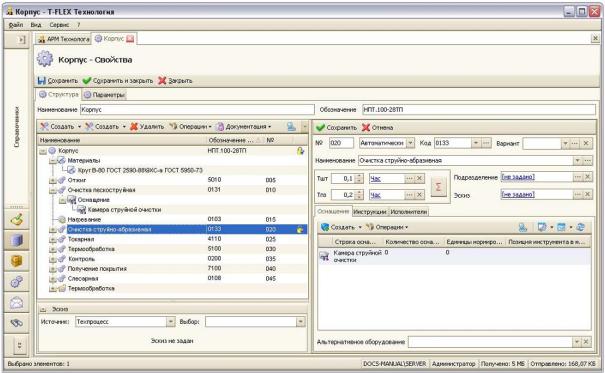The width and height of the screenshot is (605, 373).
Task: Clear the Тшт unit with X button
Action: tap(419, 178)
